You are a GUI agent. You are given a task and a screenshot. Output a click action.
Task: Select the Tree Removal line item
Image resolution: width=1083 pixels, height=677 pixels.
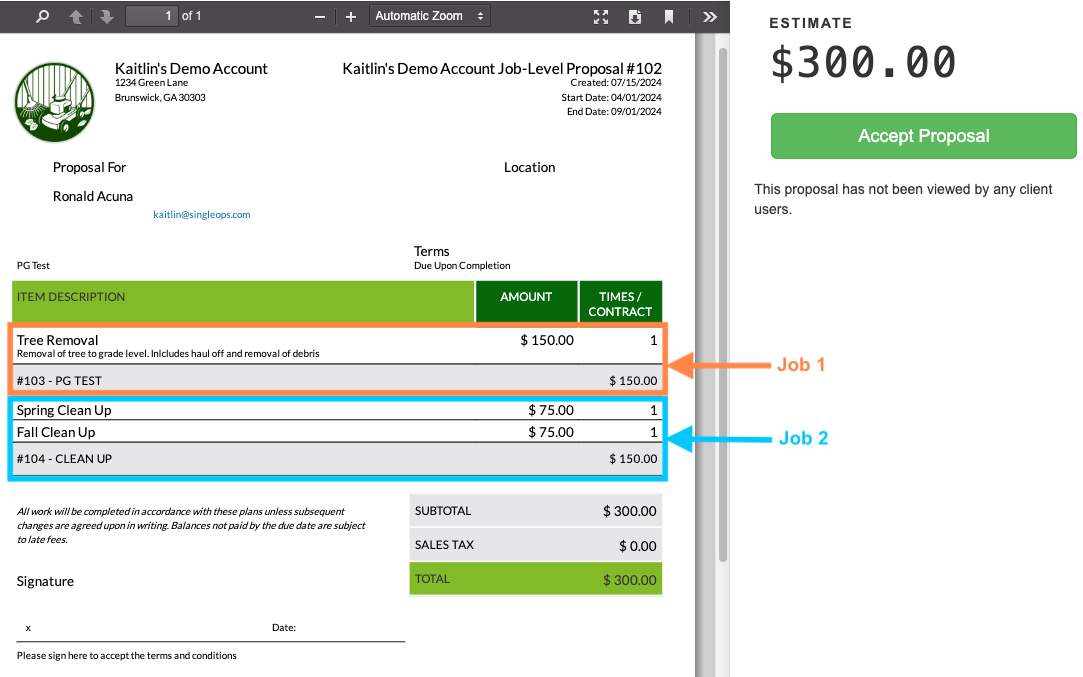point(58,340)
